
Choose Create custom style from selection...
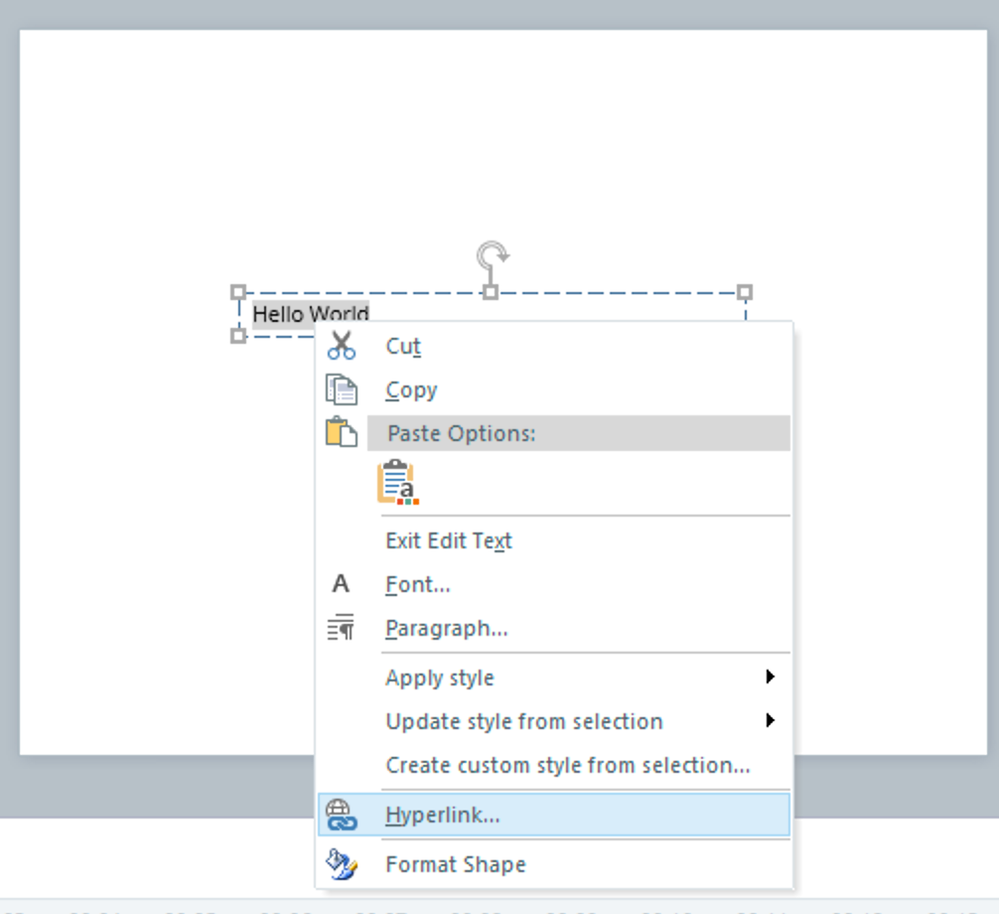(x=568, y=765)
